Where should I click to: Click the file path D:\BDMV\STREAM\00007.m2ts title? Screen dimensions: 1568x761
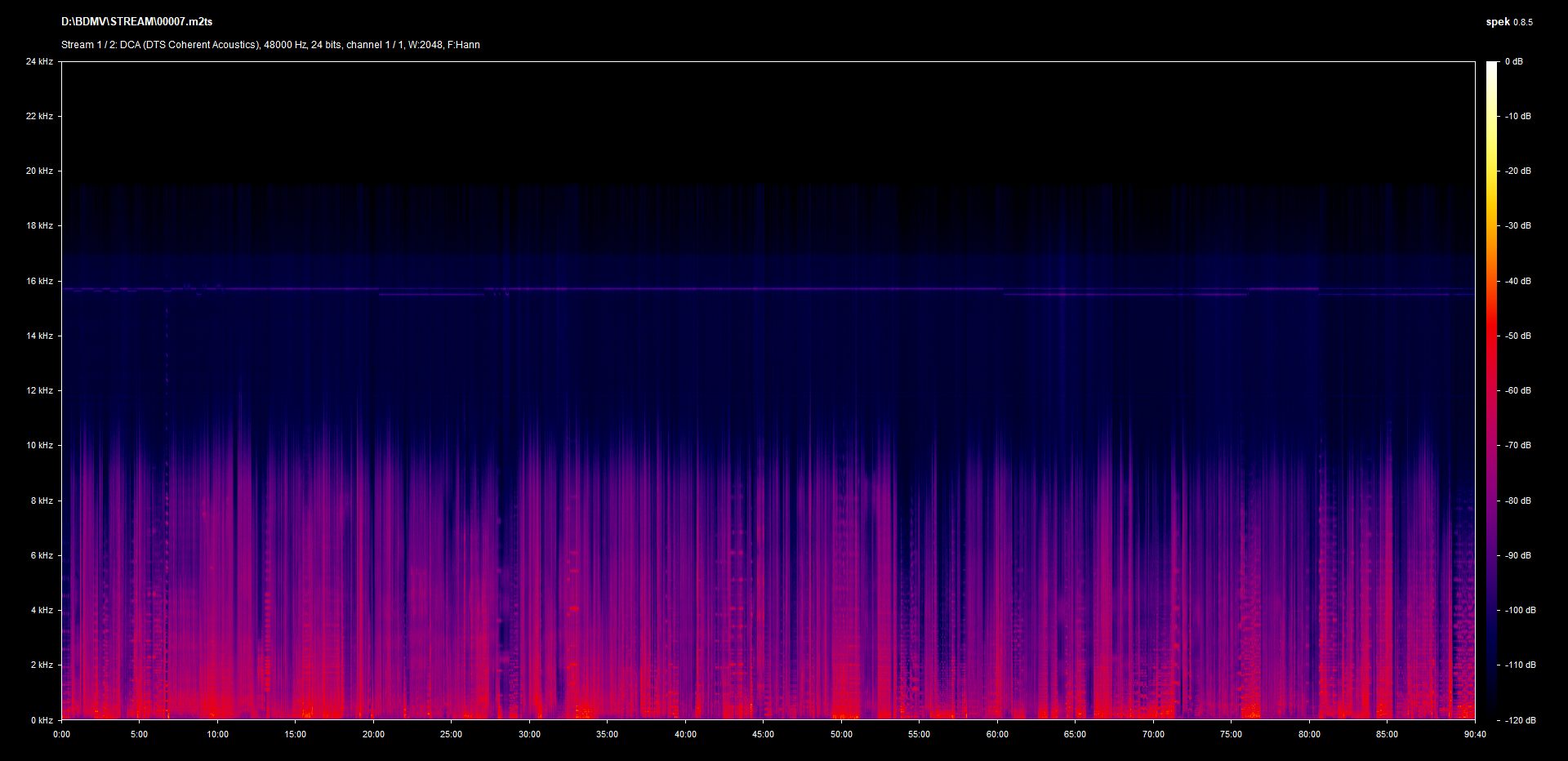click(136, 22)
